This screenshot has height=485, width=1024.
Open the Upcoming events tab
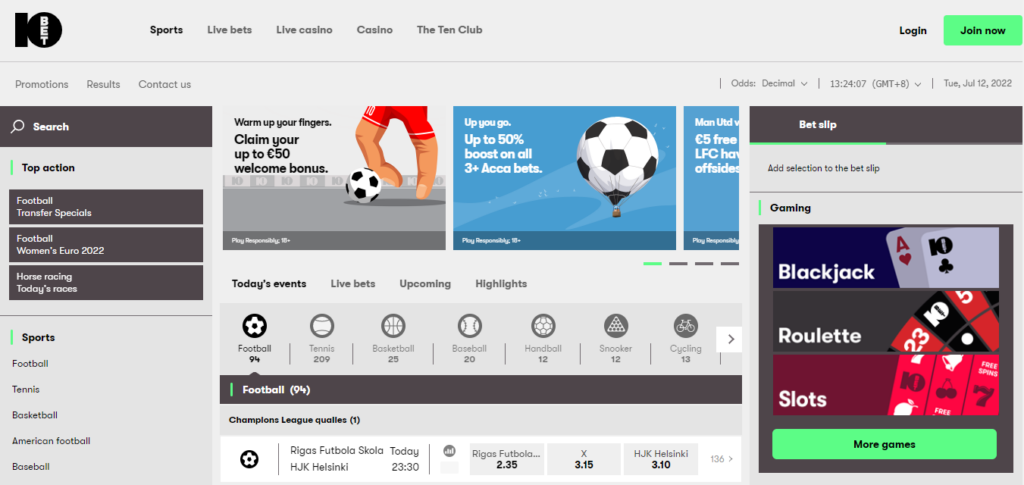pos(425,284)
